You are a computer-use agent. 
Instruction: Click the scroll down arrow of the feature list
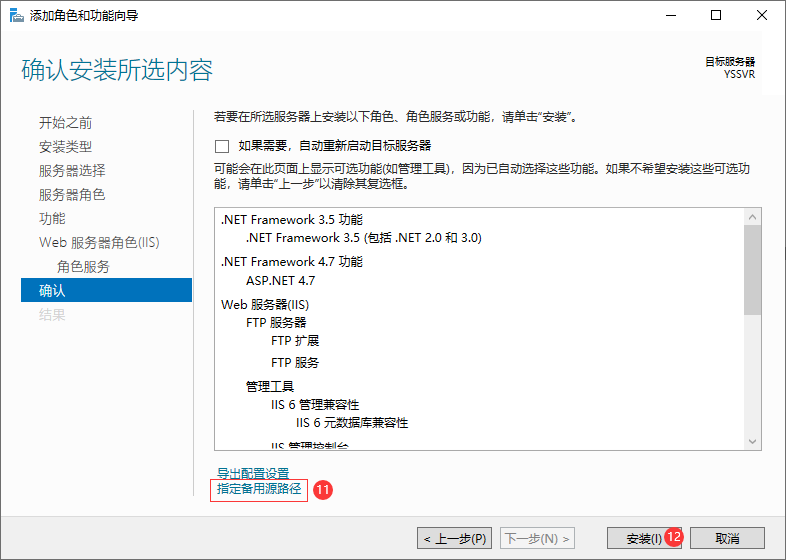(x=752, y=441)
